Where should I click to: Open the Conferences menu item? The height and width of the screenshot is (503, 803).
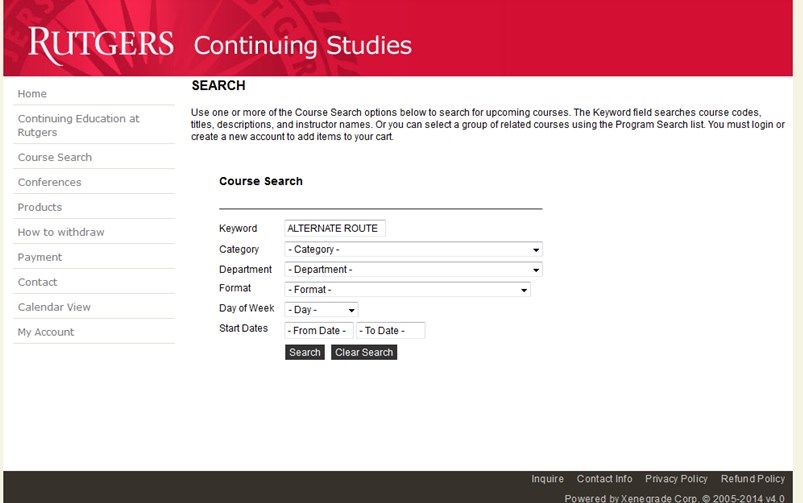coord(49,182)
